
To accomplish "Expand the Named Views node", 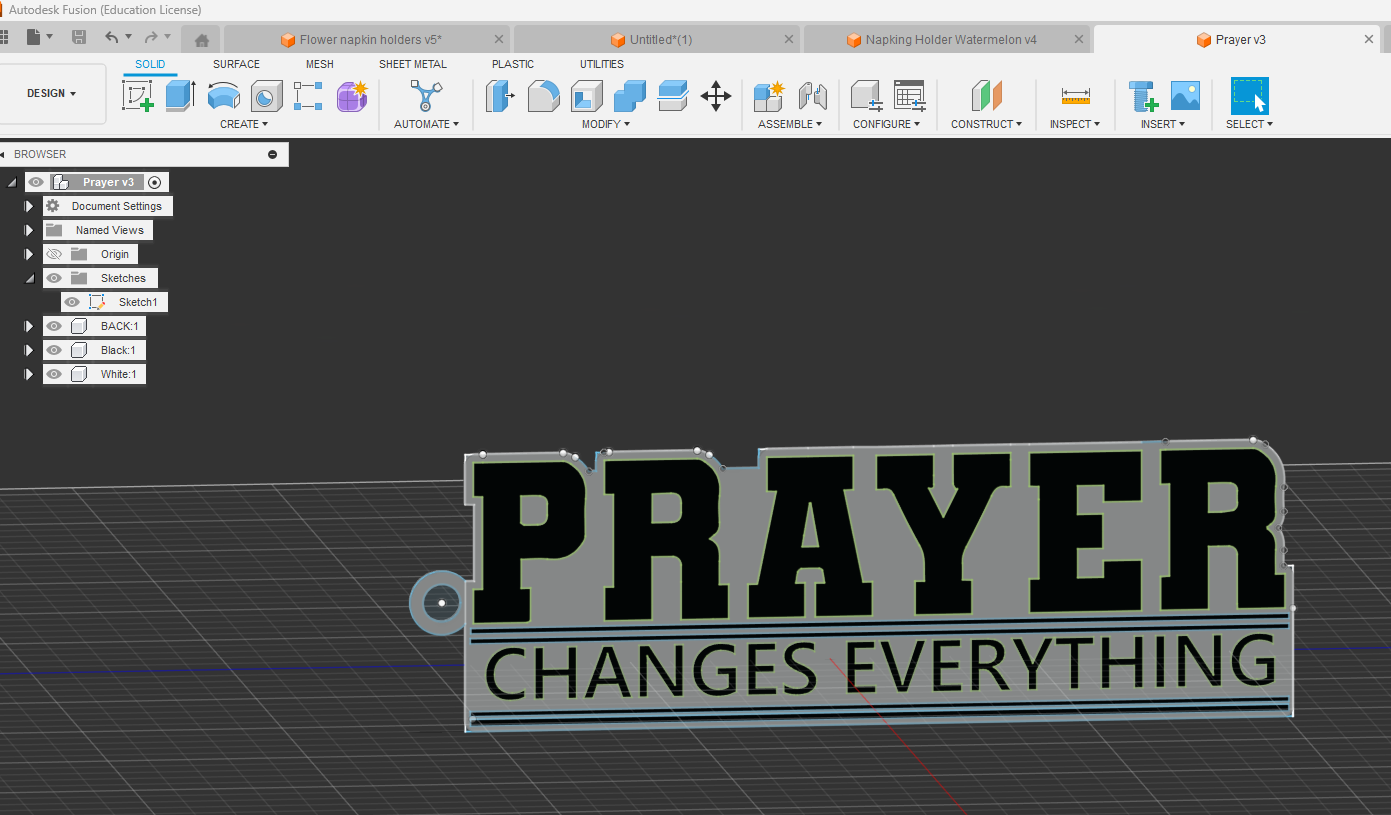I will 29,230.
